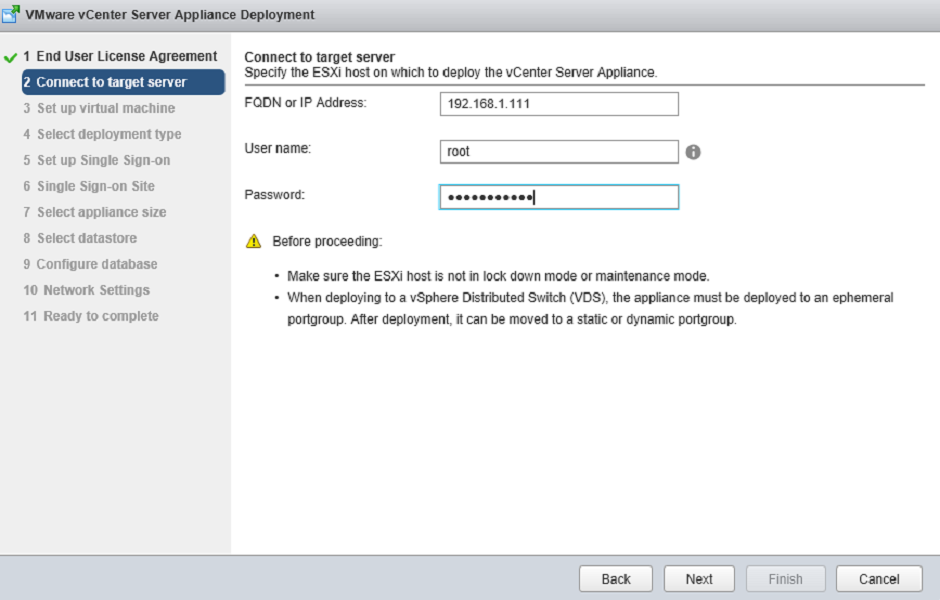940x600 pixels.
Task: Open step 11 Ready to complete
Action: (91, 316)
